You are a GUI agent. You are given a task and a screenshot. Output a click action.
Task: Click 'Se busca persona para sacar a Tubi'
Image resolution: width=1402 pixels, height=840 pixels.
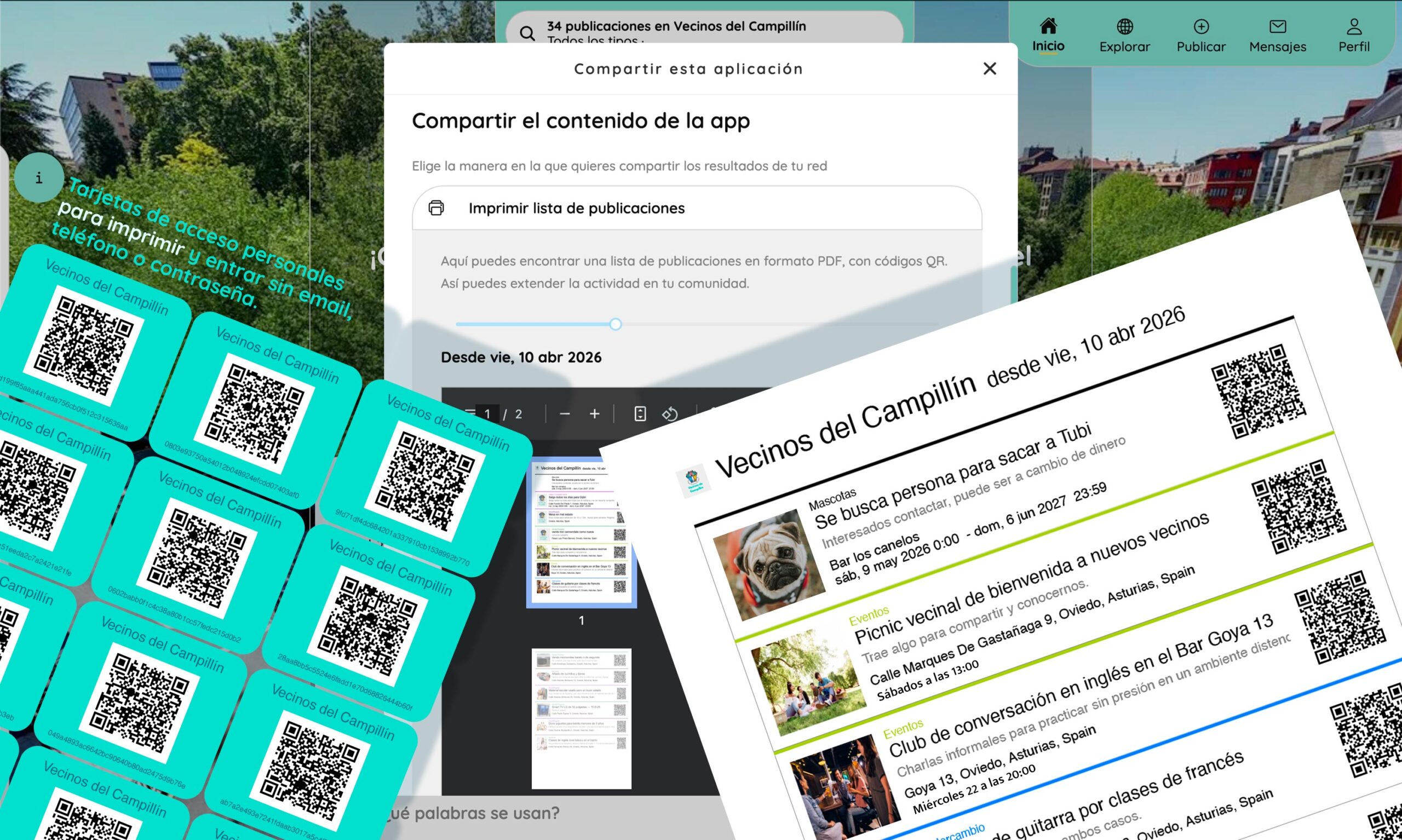pos(952,476)
